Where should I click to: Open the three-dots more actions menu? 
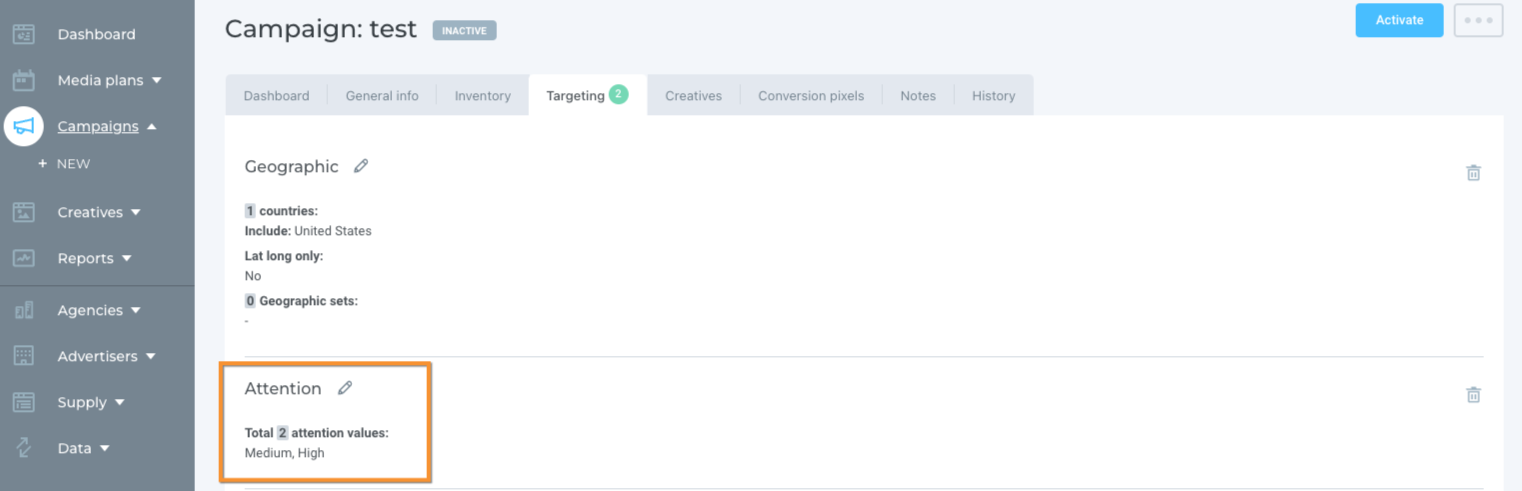(x=1478, y=20)
